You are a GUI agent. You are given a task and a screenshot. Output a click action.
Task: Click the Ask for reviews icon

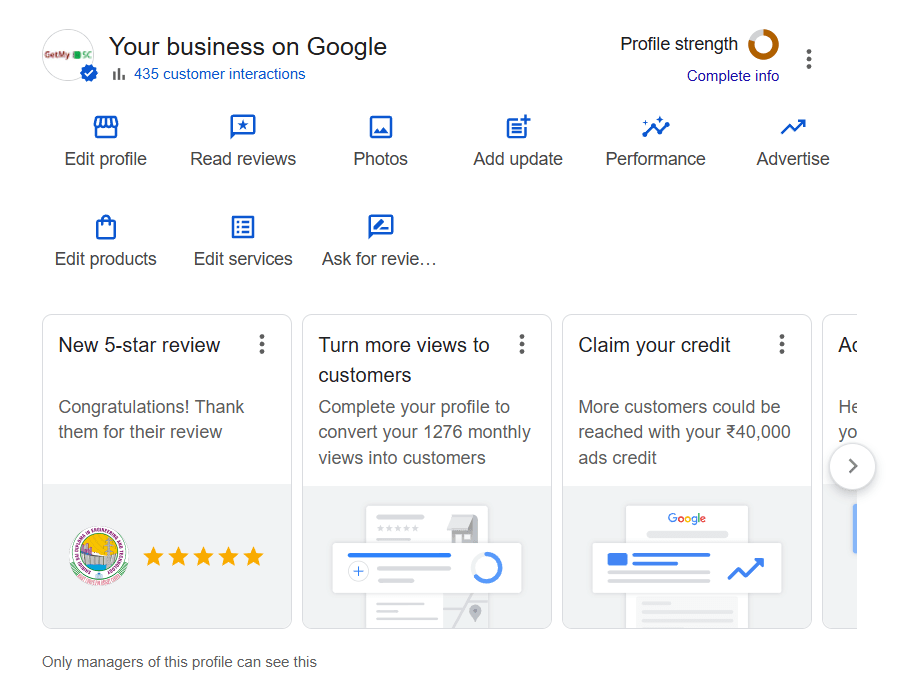[381, 226]
